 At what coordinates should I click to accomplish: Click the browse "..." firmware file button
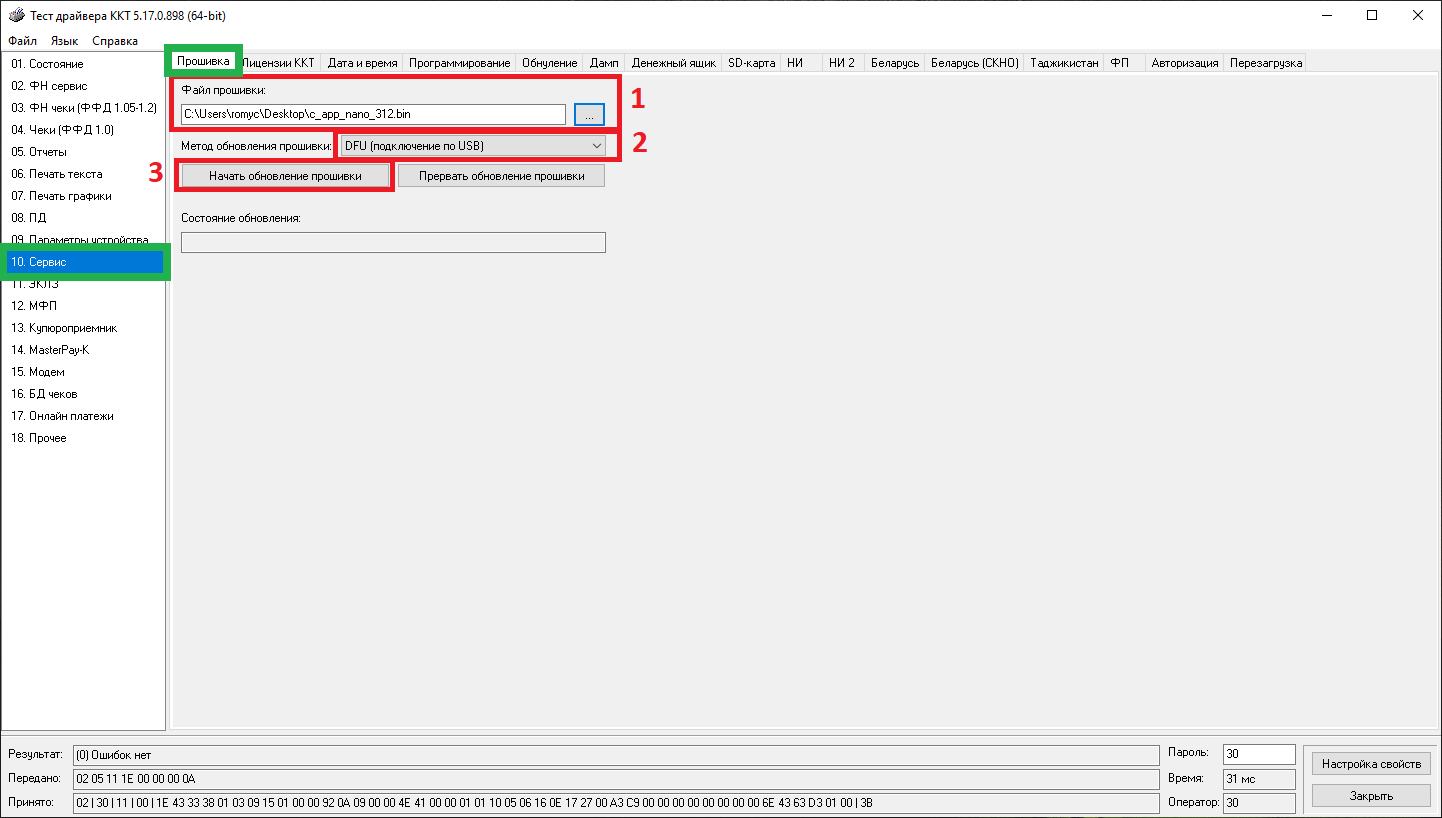589,115
